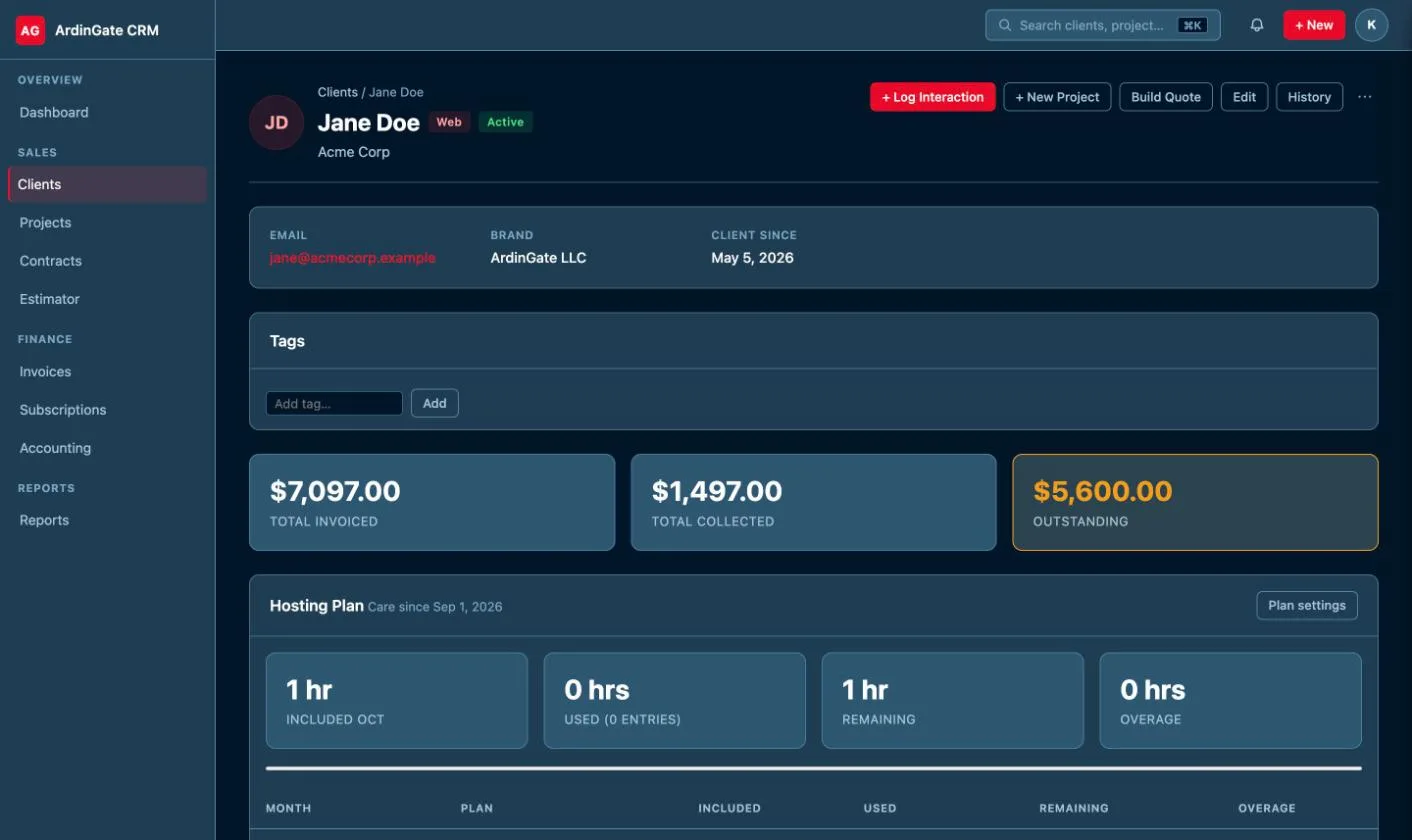
Task: Go to the Accounting section
Action: click(x=107, y=447)
